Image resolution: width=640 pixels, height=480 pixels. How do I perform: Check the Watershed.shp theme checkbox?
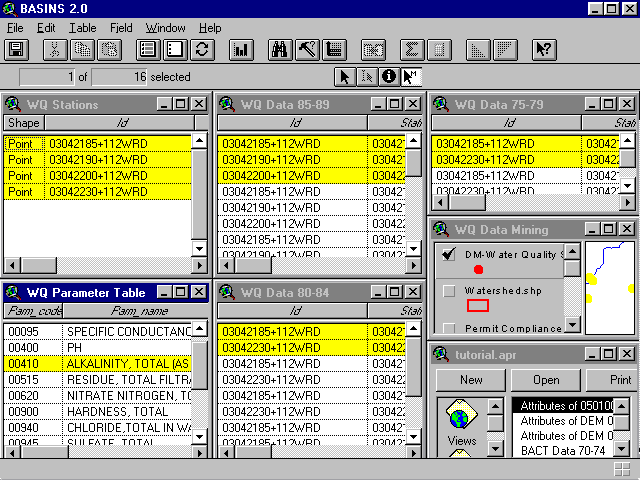tap(449, 291)
